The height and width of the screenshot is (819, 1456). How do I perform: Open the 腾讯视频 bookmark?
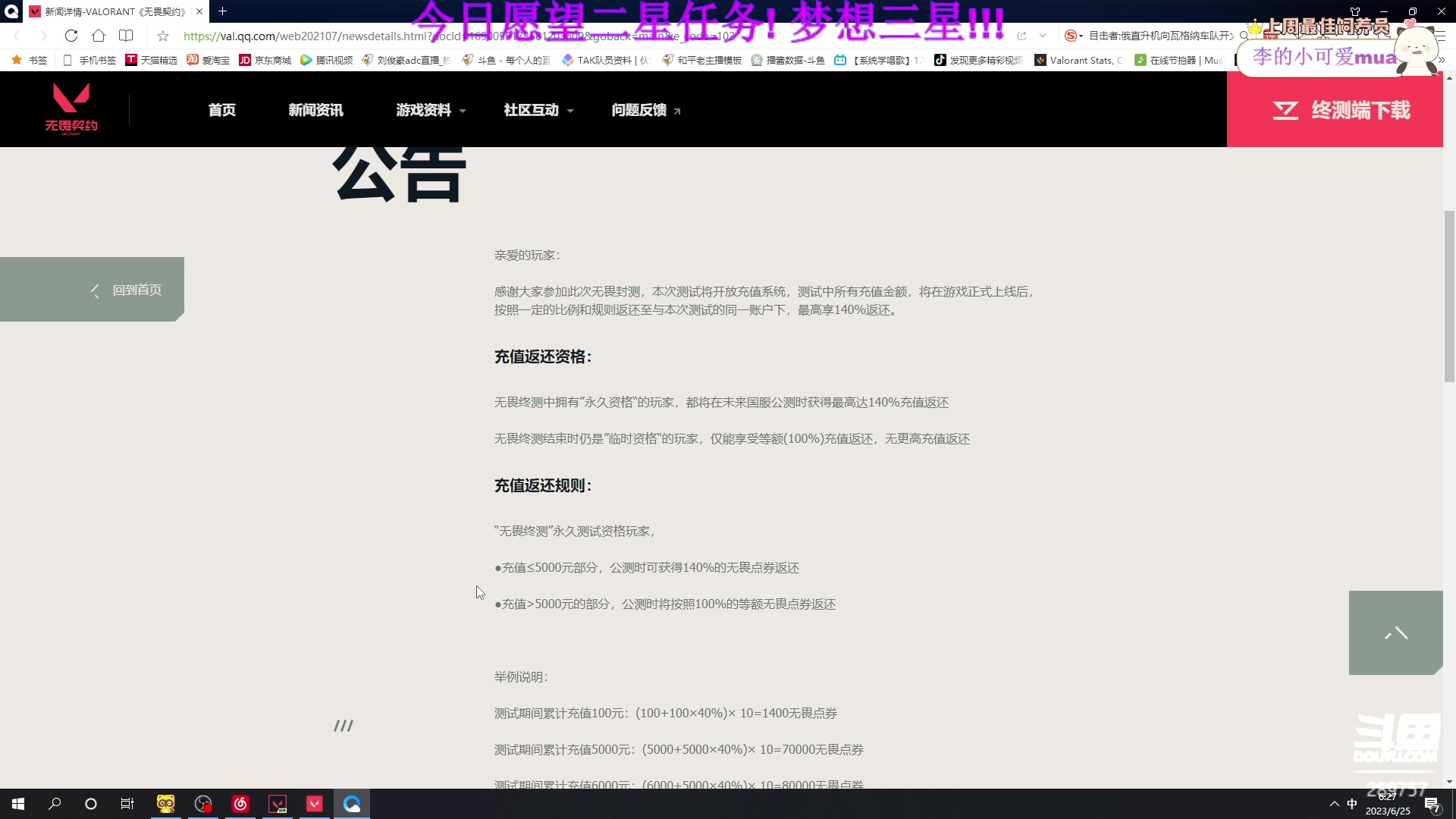(326, 60)
